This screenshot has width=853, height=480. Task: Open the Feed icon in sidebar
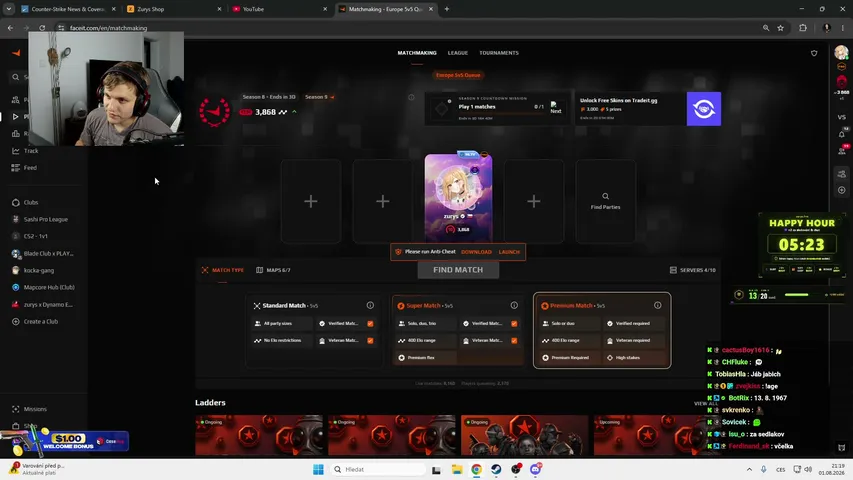tap(15, 168)
